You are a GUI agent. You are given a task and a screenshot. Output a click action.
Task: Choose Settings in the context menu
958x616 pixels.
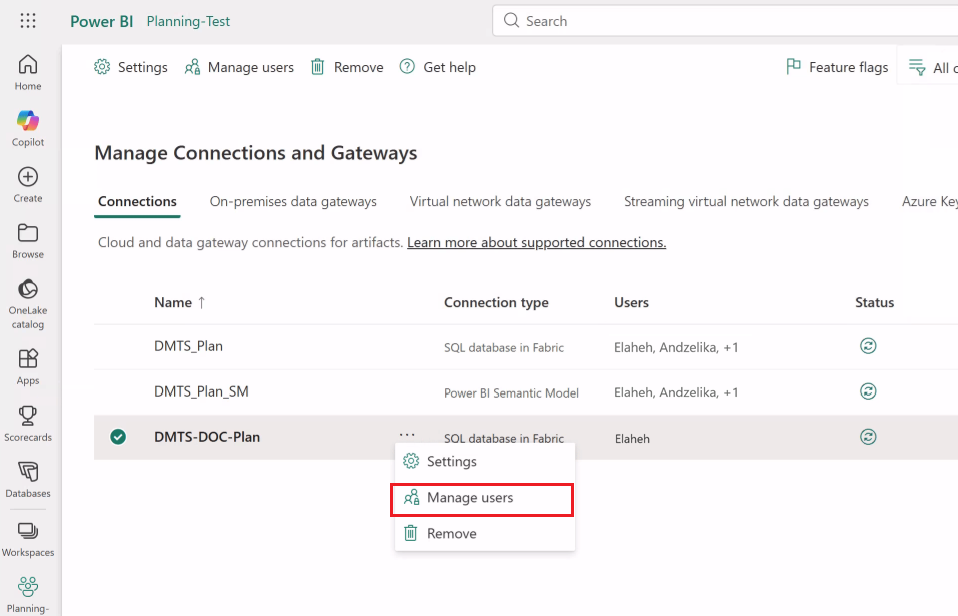[x=484, y=461]
